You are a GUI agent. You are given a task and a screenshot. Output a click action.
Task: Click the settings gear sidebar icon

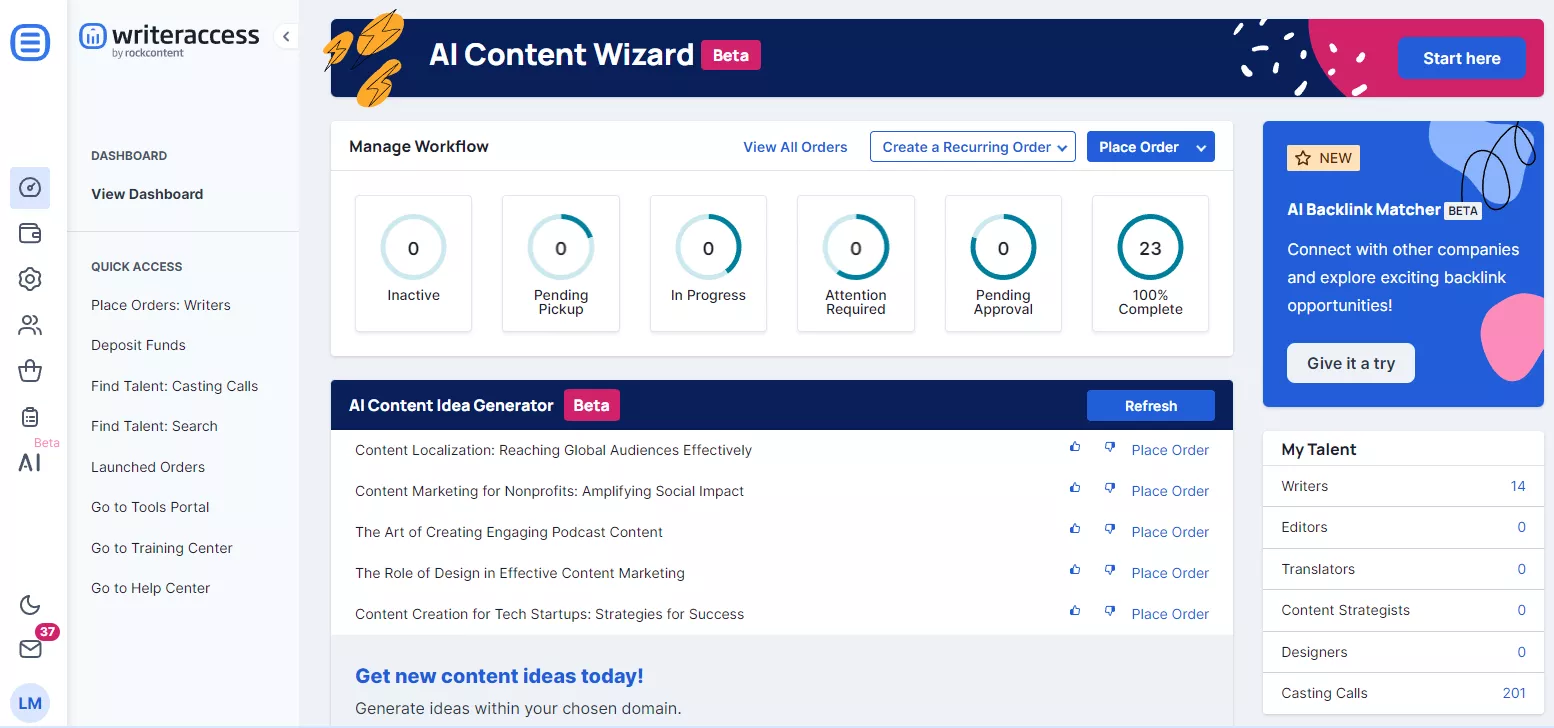pyautogui.click(x=30, y=279)
